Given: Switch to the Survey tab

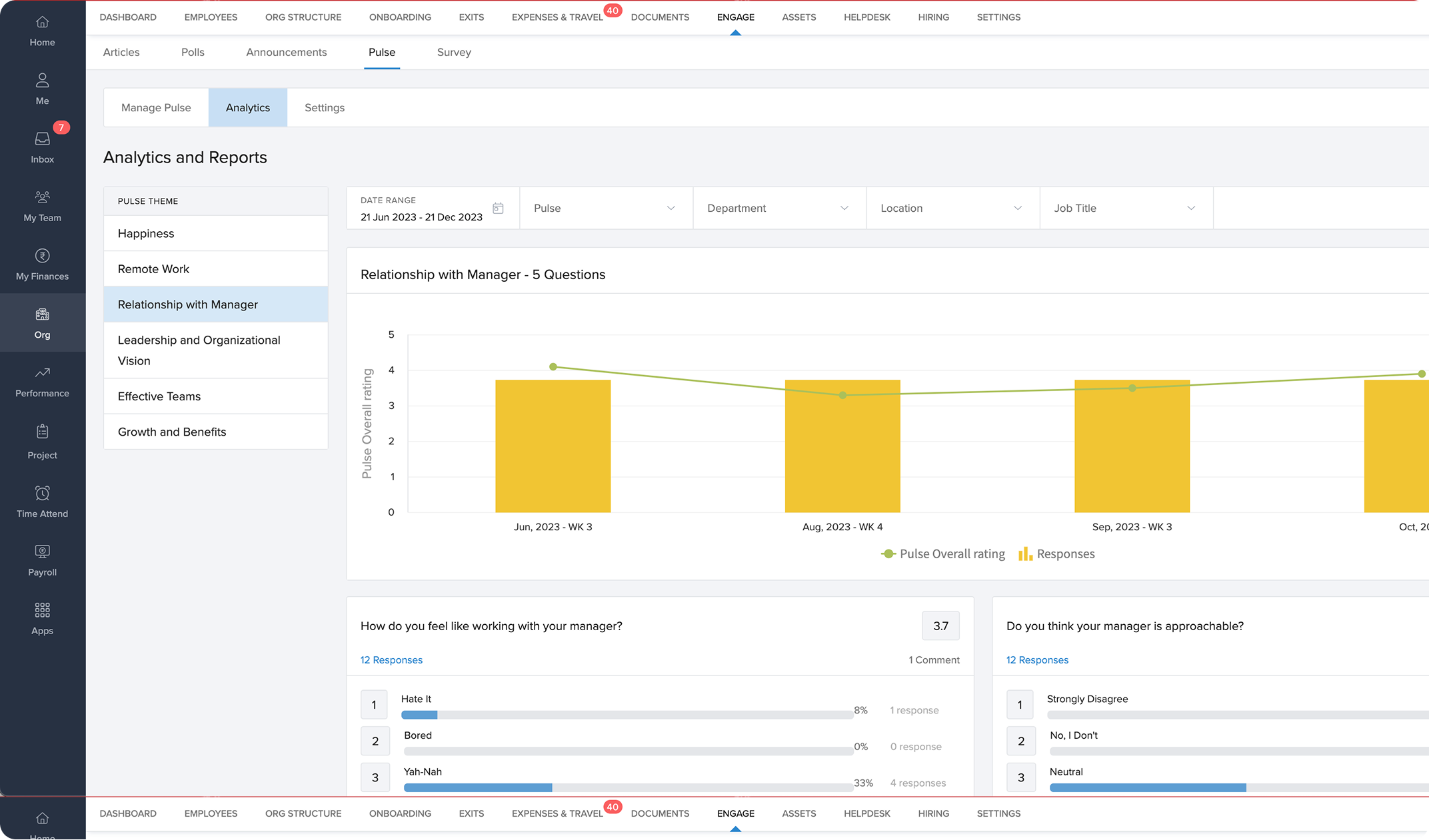Looking at the screenshot, I should (454, 53).
